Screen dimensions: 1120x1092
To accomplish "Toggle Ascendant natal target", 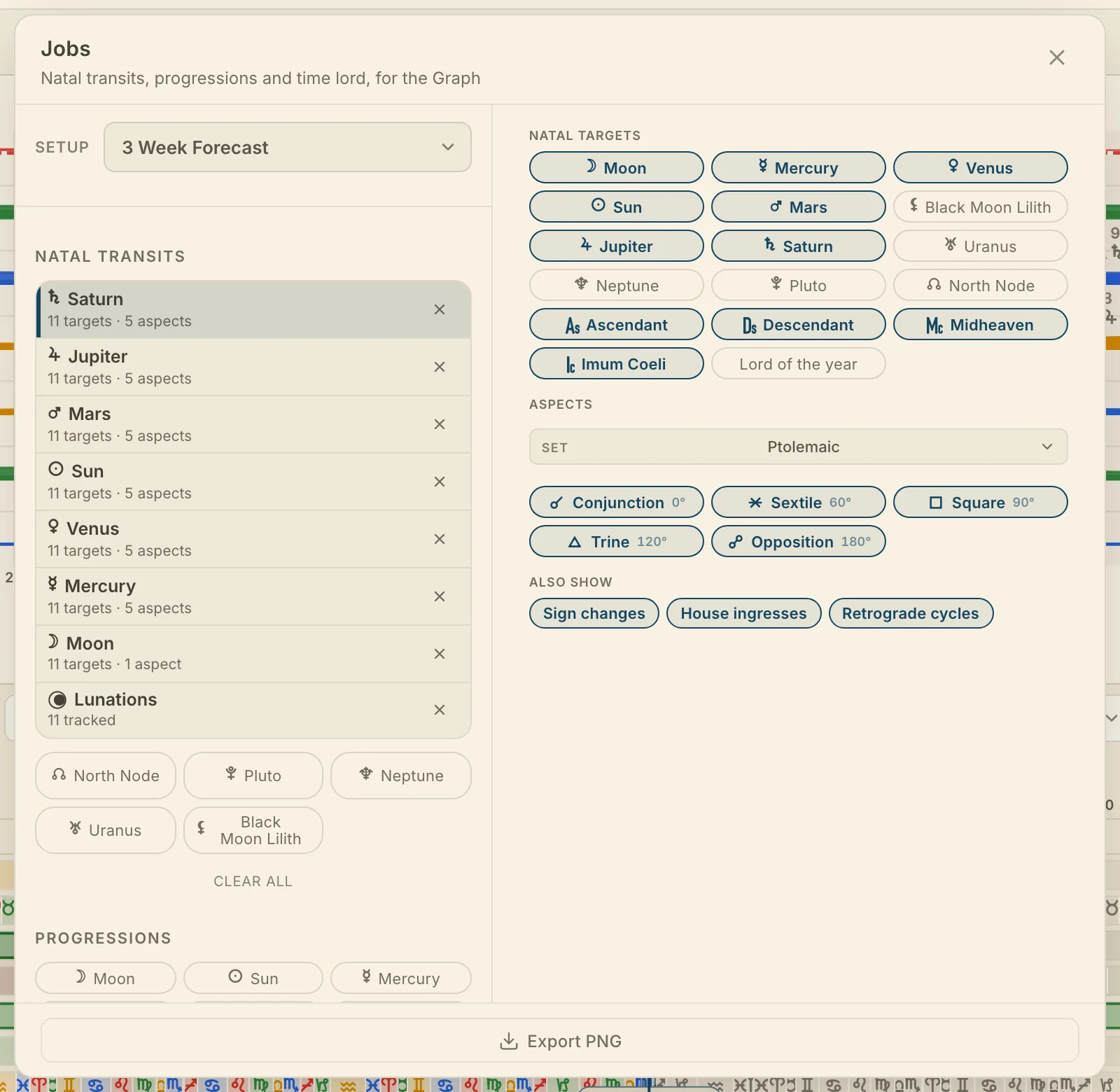I will click(617, 324).
